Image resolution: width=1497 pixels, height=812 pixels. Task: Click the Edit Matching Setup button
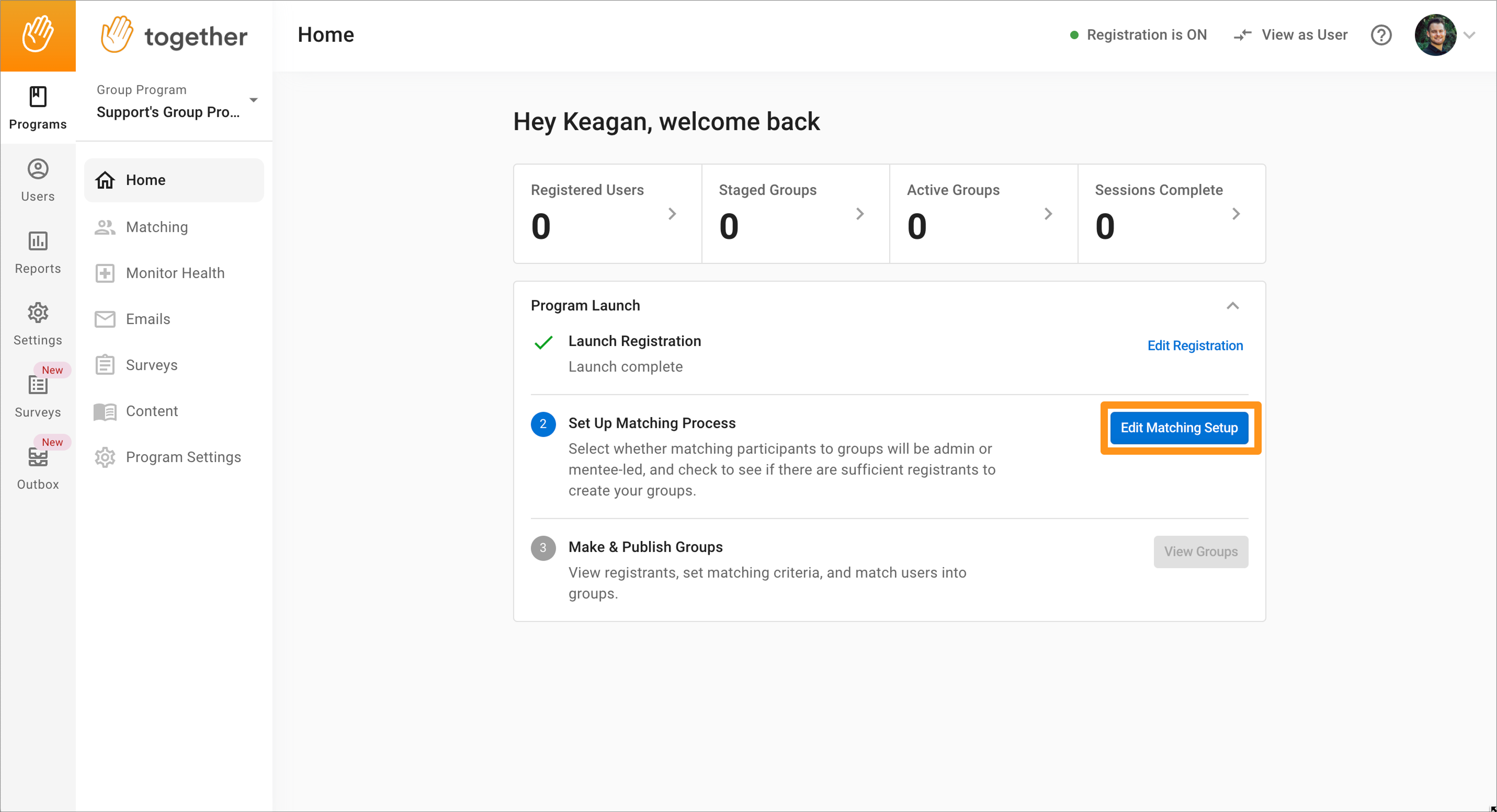[x=1179, y=428]
